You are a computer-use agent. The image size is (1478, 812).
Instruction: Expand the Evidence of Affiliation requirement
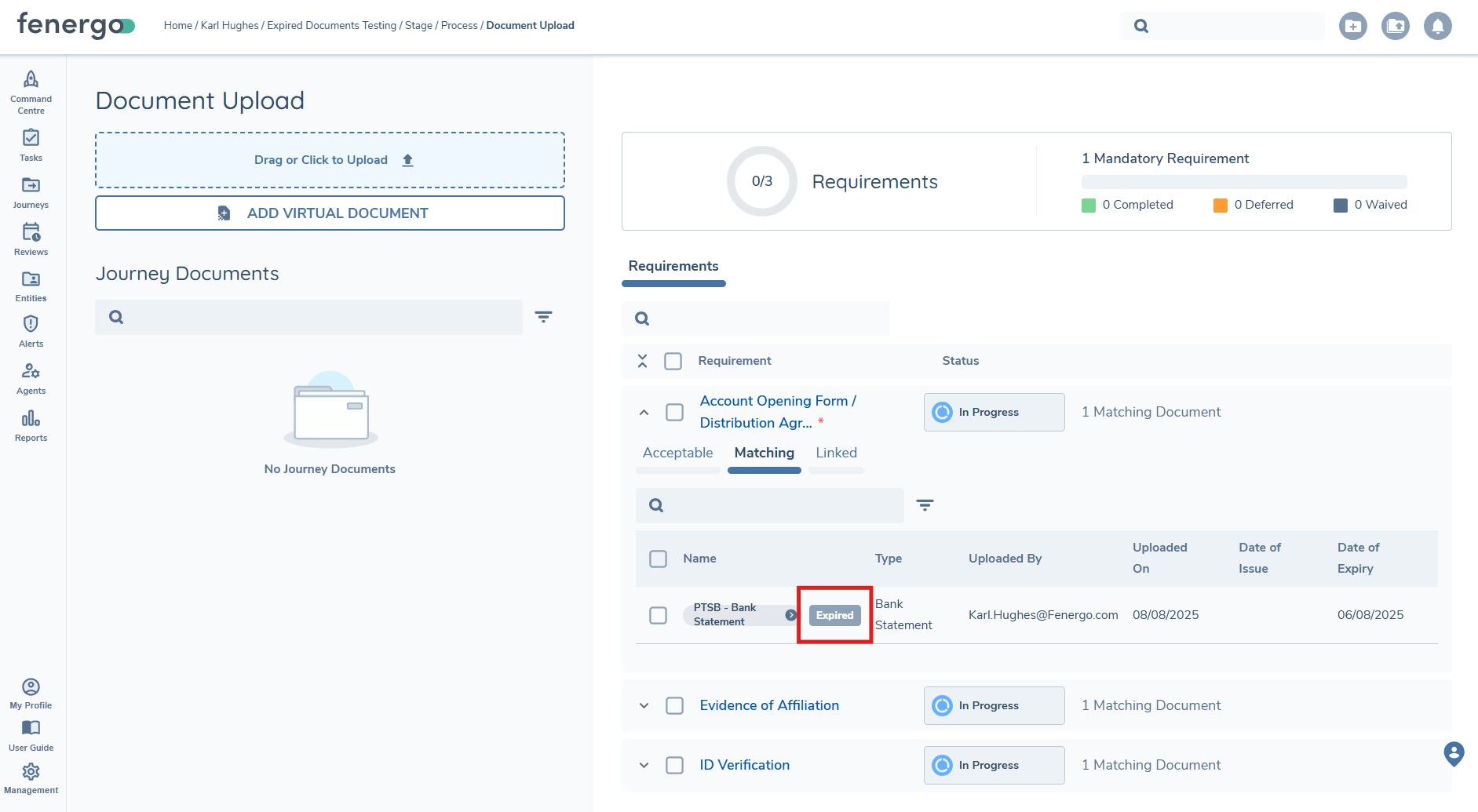coord(643,705)
